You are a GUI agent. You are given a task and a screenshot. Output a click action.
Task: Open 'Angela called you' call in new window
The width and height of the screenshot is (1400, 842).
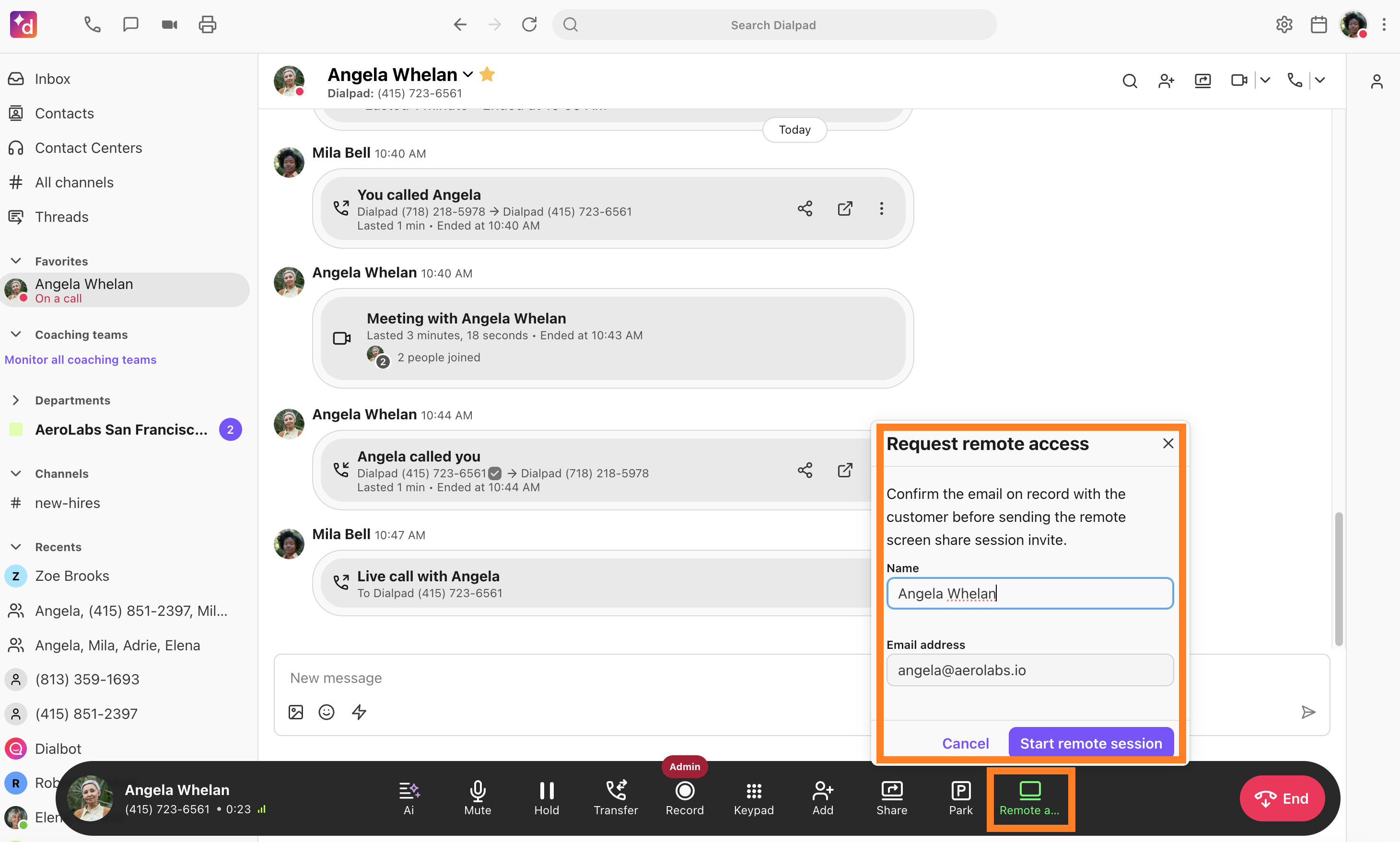845,470
